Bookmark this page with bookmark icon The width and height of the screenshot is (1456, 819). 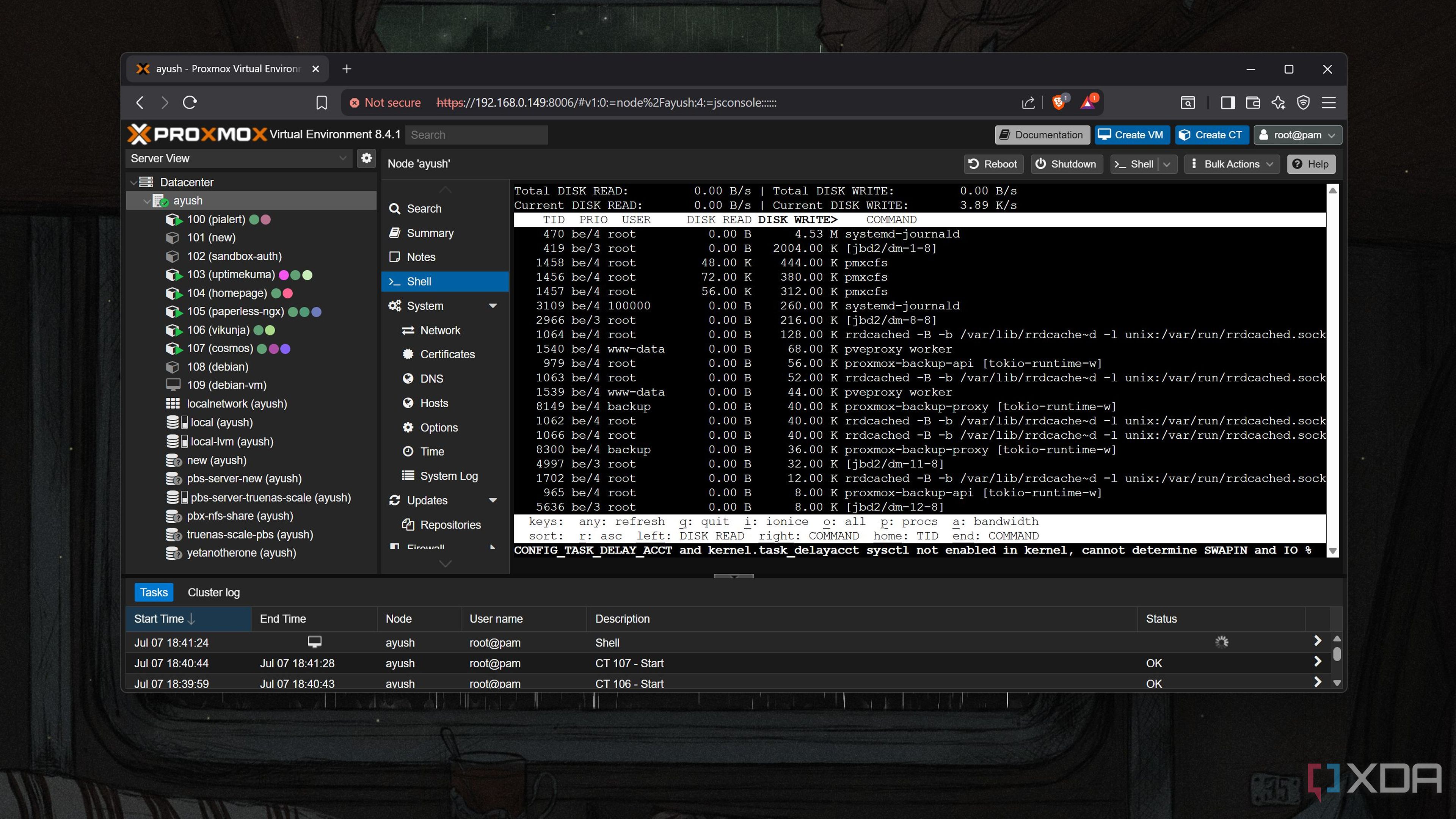click(x=322, y=102)
